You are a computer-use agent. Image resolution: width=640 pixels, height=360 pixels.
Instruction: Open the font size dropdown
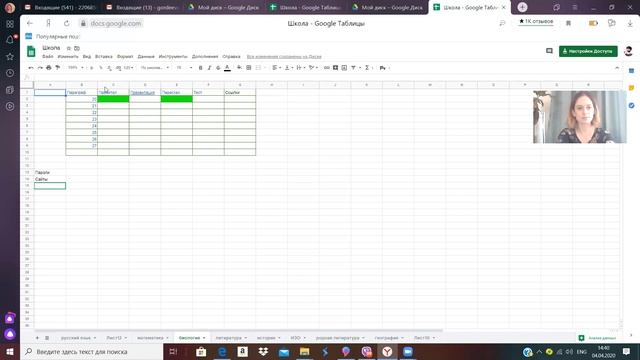pos(184,68)
